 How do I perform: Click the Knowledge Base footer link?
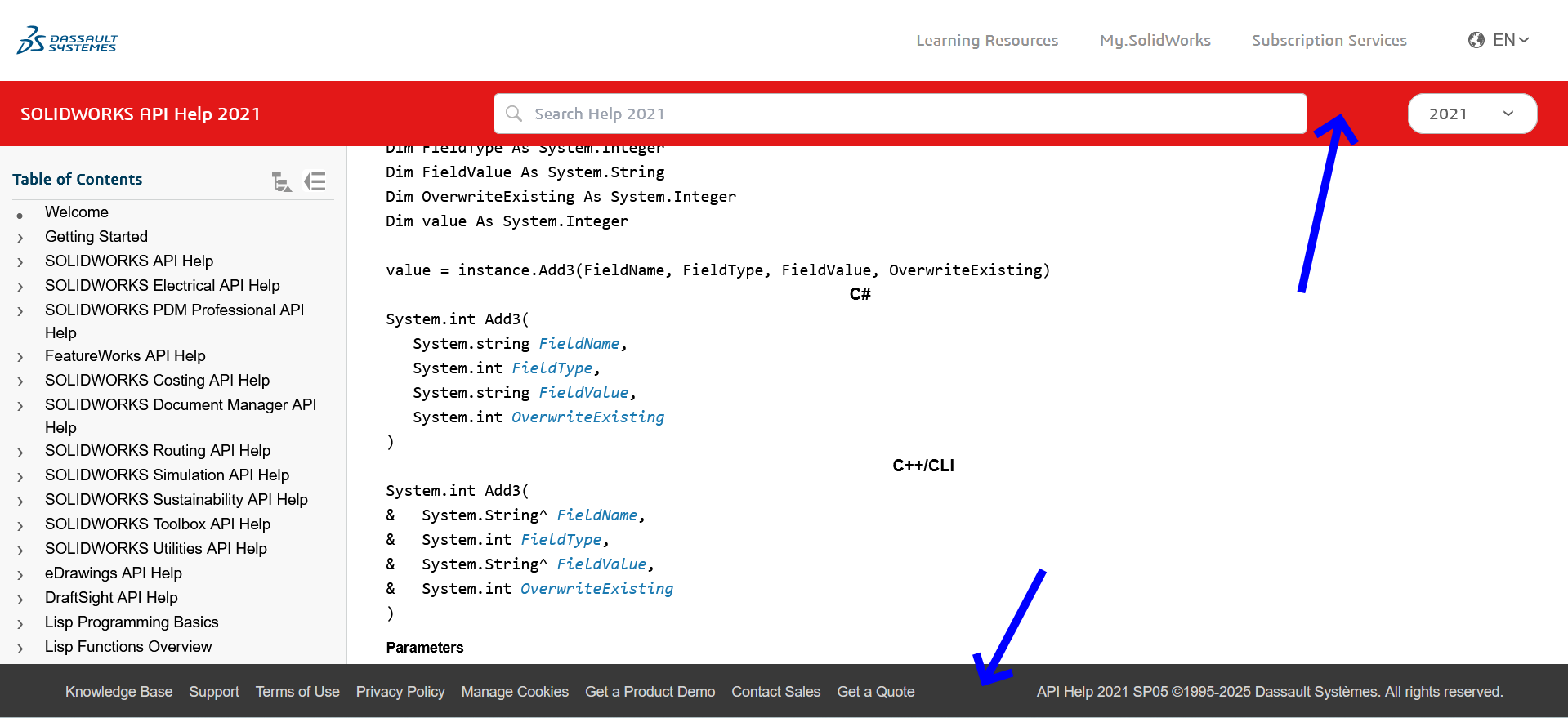click(118, 692)
